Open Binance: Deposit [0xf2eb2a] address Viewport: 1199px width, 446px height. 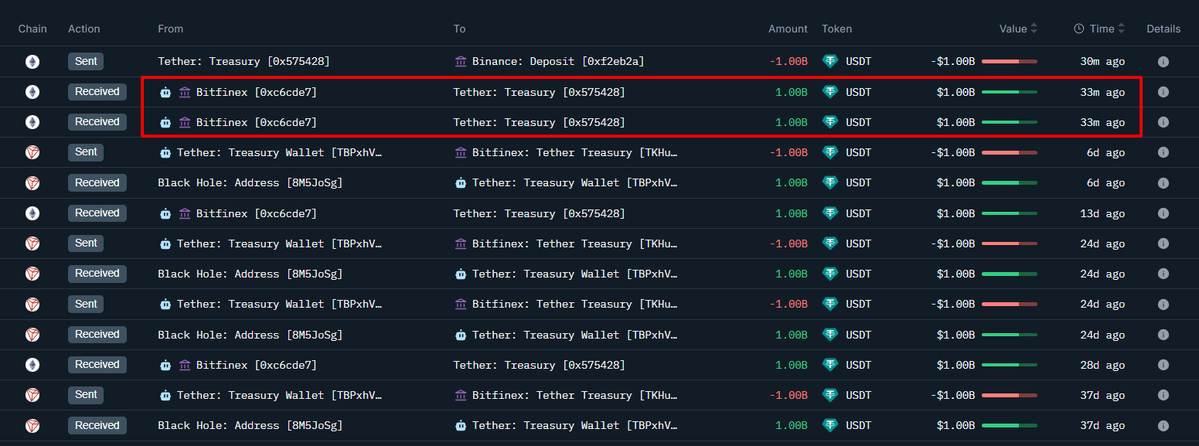click(558, 61)
